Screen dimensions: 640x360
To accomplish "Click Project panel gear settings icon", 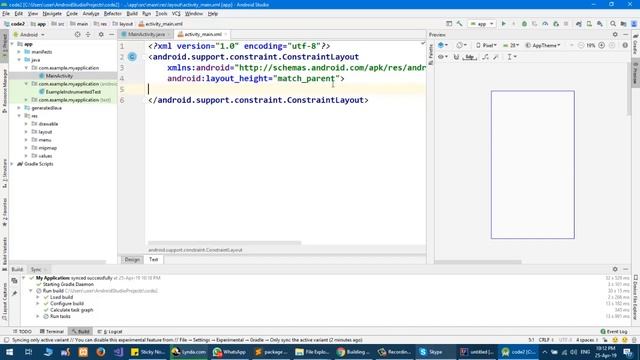I will 101,35.
